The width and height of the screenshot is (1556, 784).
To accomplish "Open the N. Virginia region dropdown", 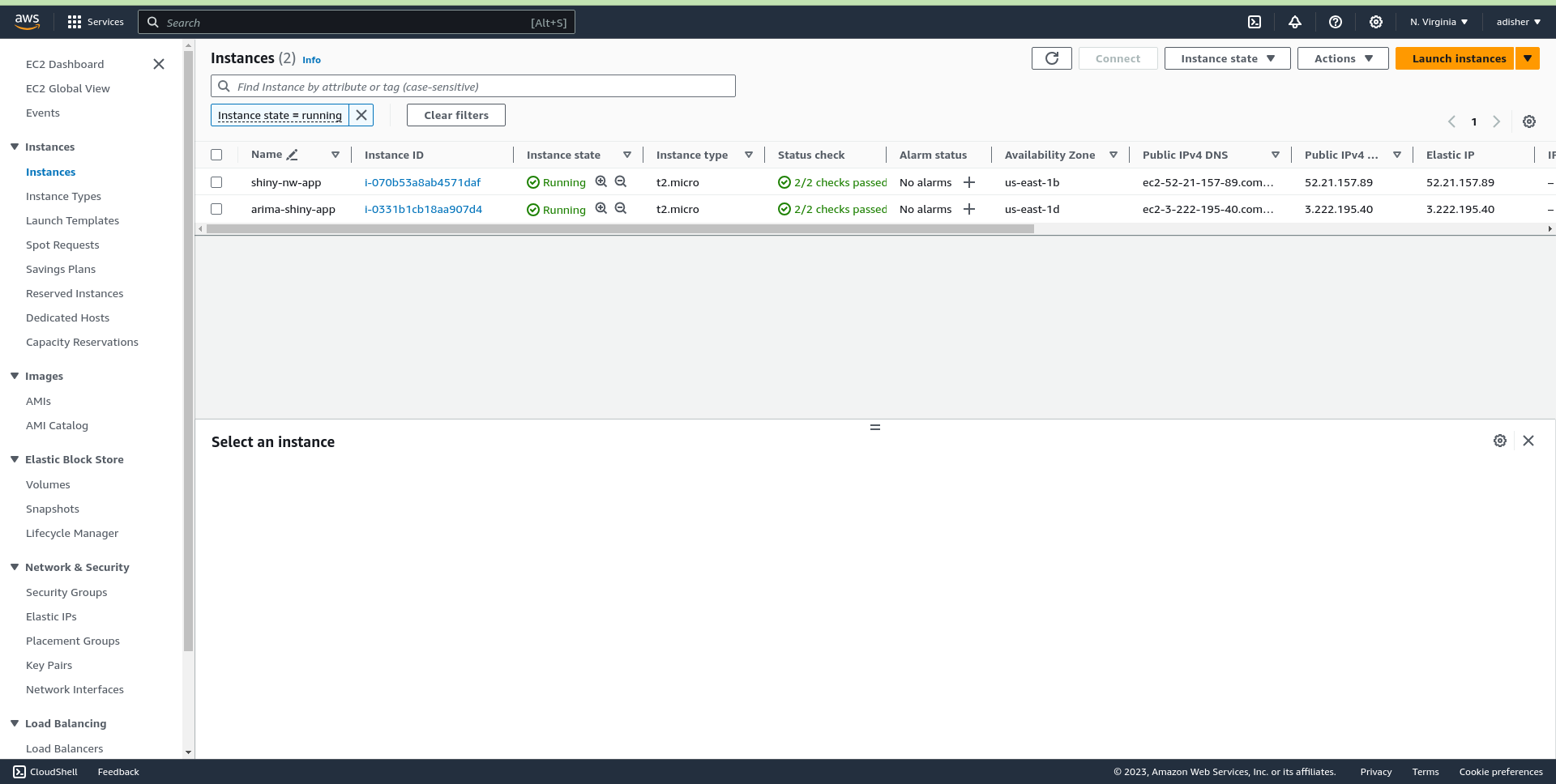I will pyautogui.click(x=1438, y=22).
